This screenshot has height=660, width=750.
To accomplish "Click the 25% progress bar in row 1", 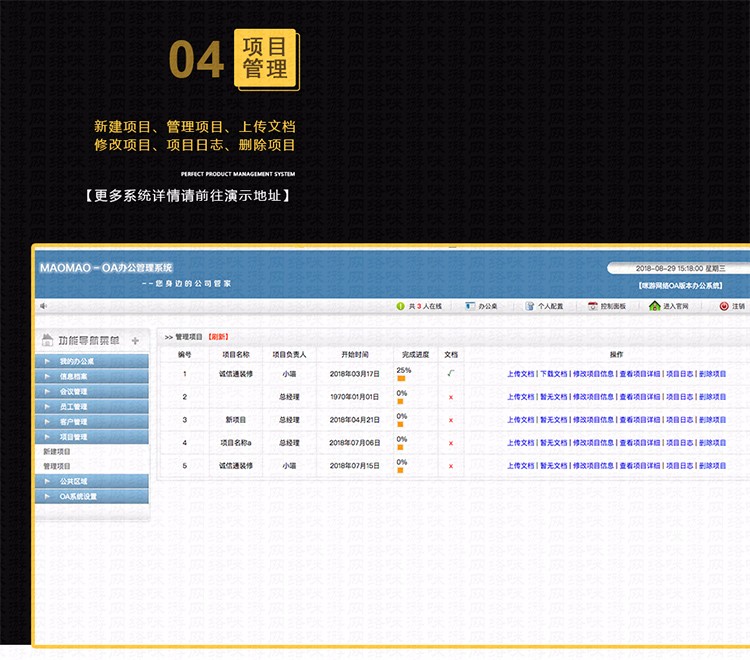I will click(401, 378).
